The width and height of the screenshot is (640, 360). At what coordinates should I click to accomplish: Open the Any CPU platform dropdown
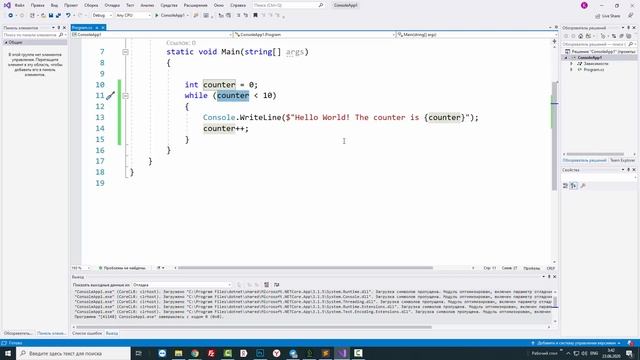click(x=133, y=16)
